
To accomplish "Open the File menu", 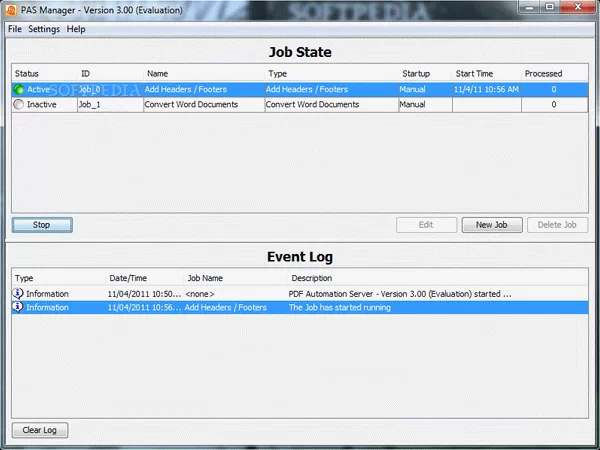I will pyautogui.click(x=15, y=29).
